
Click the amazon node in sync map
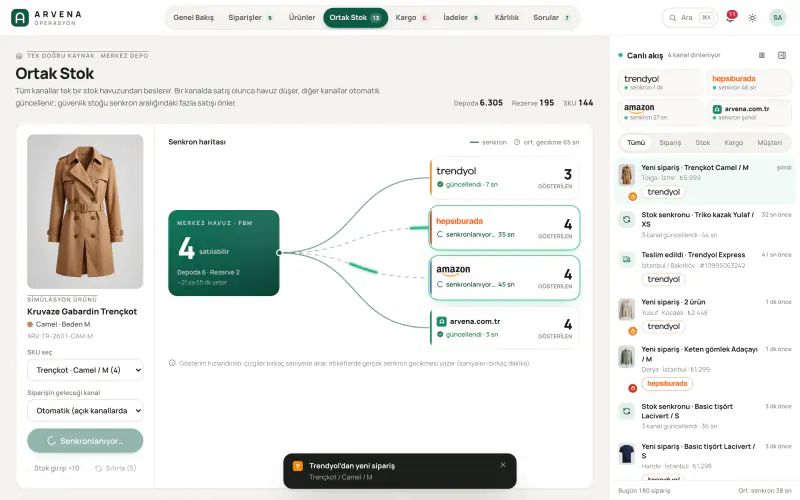coord(505,278)
